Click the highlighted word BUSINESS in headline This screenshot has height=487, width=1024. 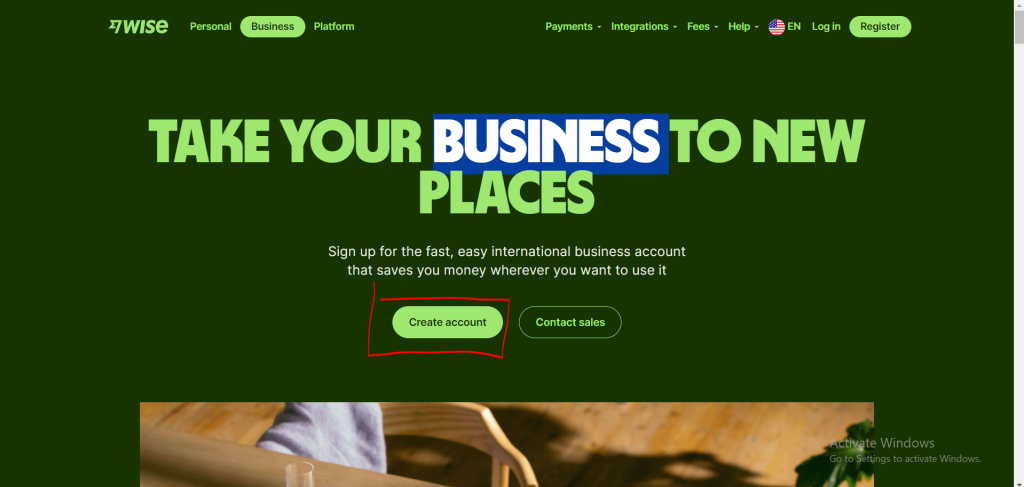point(551,144)
